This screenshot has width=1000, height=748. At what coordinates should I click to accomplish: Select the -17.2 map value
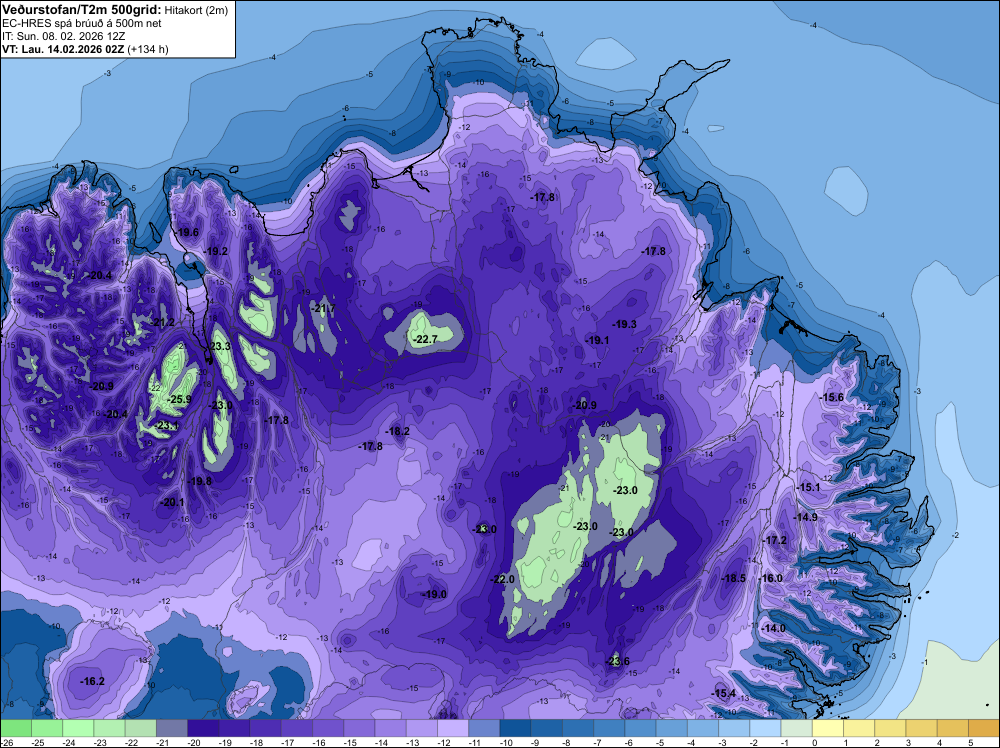click(x=774, y=540)
